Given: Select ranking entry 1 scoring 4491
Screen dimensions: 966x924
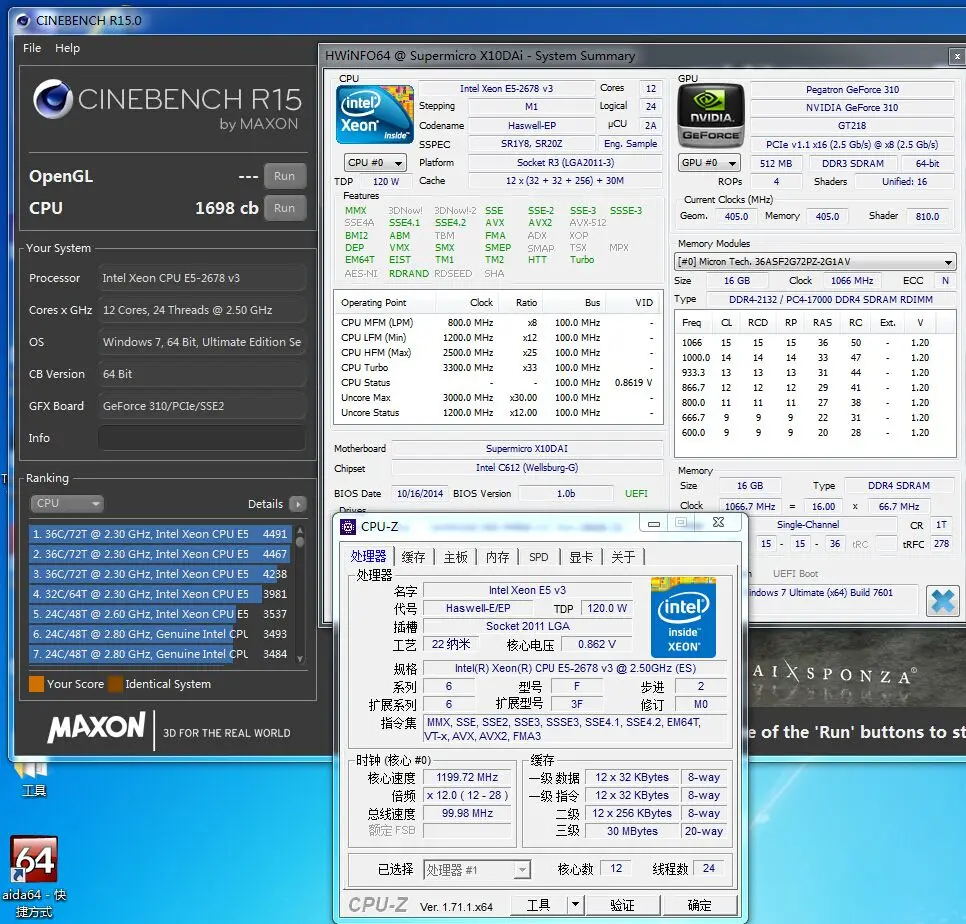Looking at the screenshot, I should (159, 534).
